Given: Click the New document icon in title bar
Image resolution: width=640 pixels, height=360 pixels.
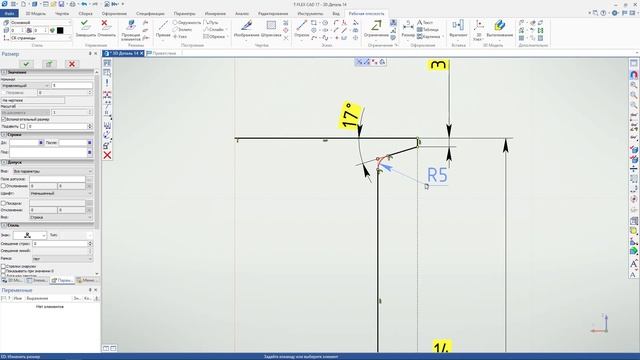Looking at the screenshot, I should pyautogui.click(x=23, y=4).
